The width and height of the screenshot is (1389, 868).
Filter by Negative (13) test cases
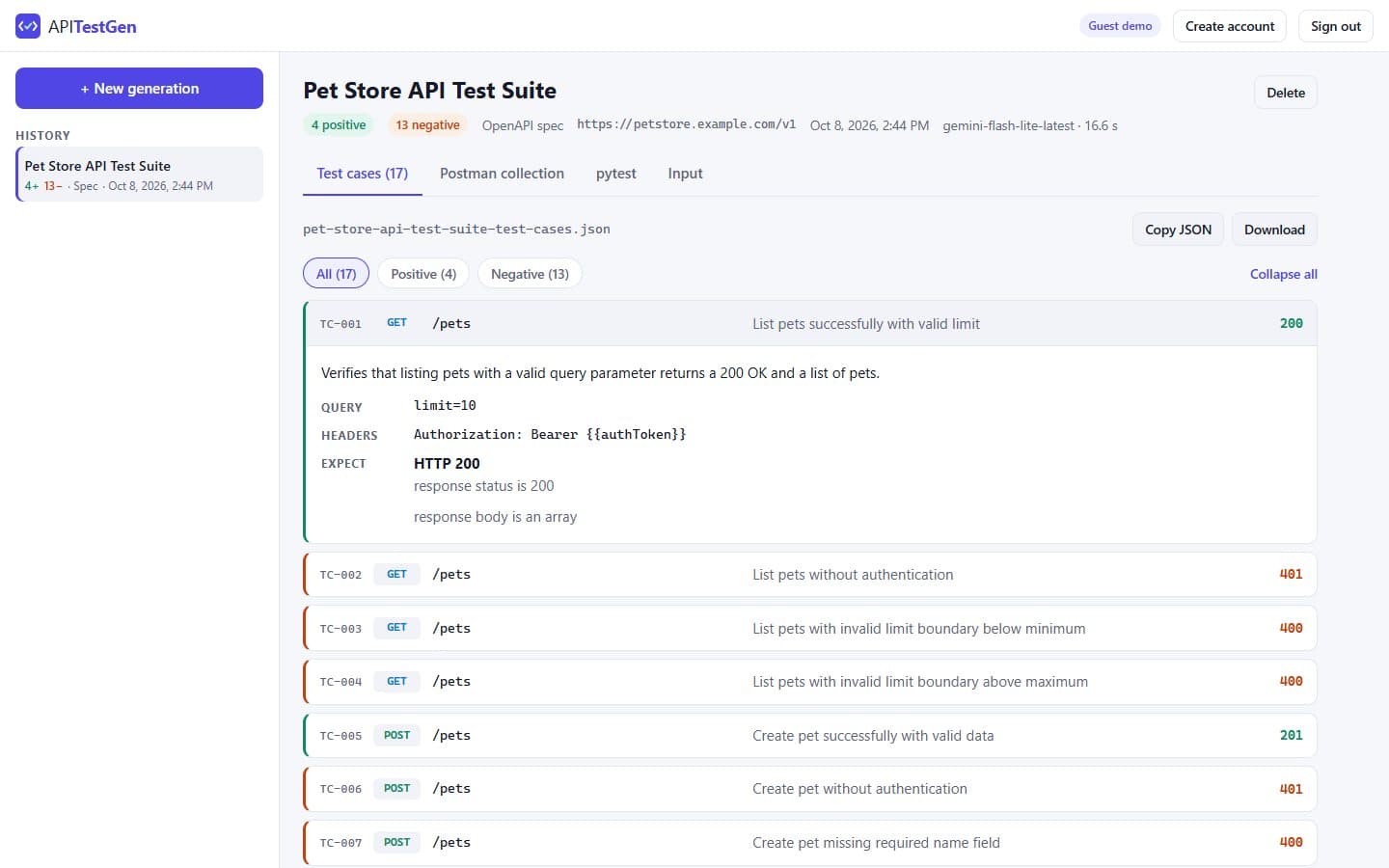(530, 274)
